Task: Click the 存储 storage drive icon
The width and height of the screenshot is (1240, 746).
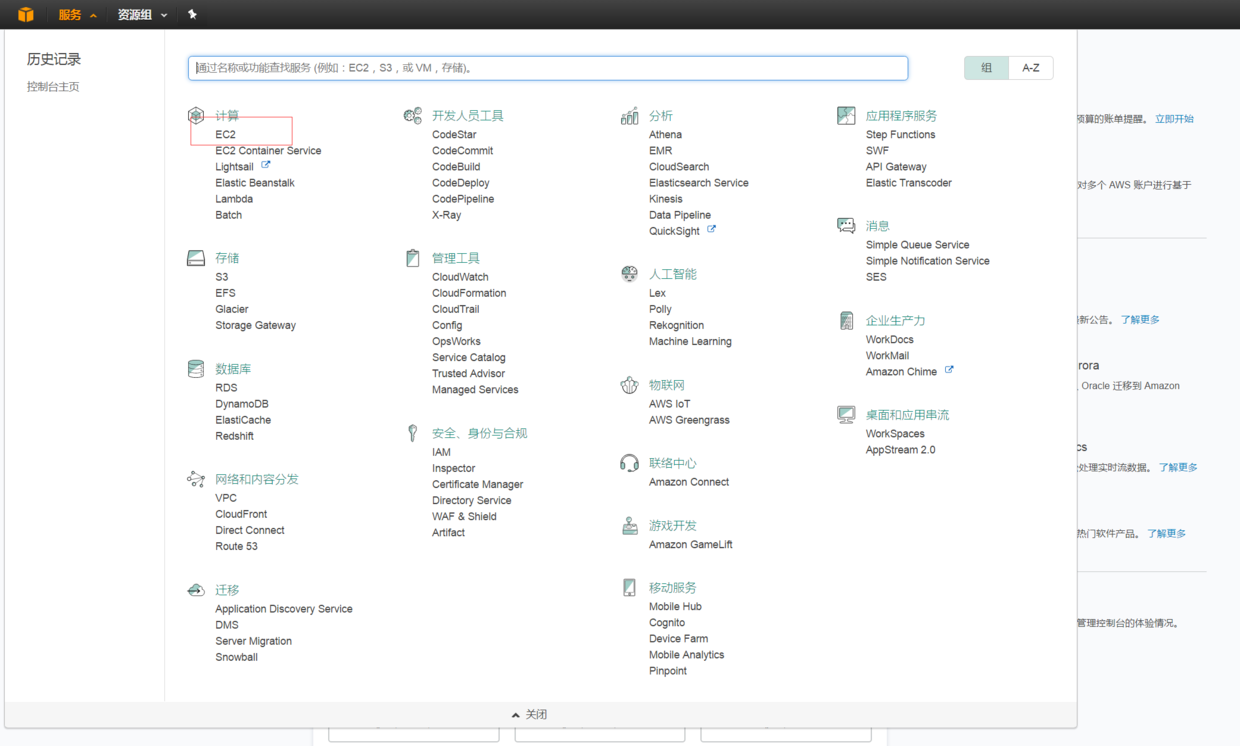Action: (x=196, y=257)
